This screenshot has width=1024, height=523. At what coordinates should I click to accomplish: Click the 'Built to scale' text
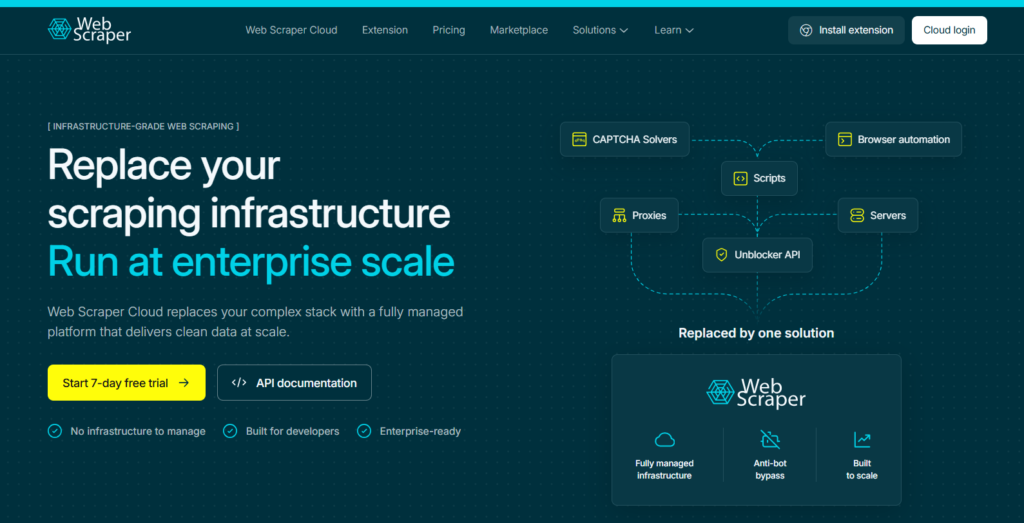point(862,469)
